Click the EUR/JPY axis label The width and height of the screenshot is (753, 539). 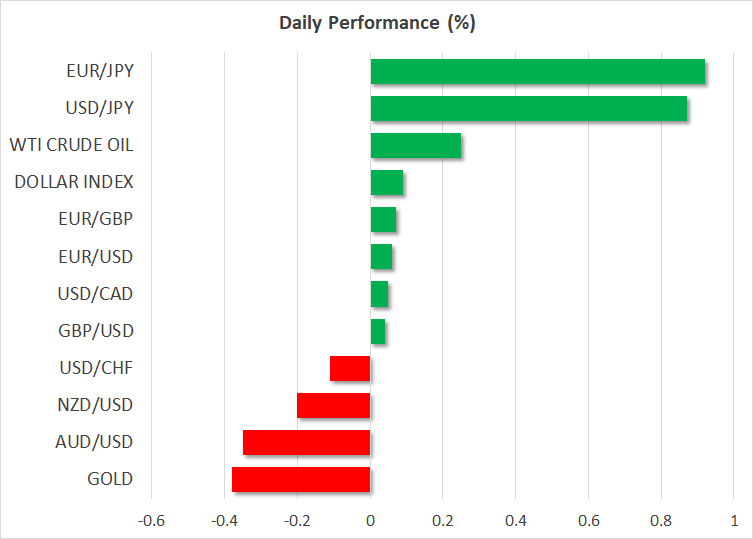99,72
